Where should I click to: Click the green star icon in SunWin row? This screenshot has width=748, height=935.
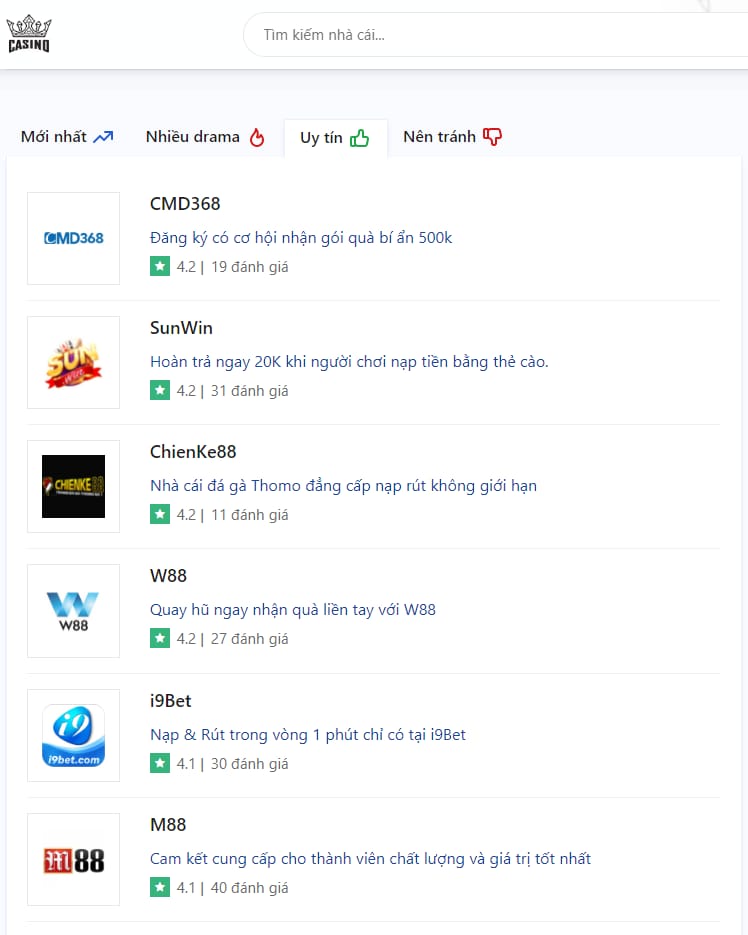click(x=160, y=391)
